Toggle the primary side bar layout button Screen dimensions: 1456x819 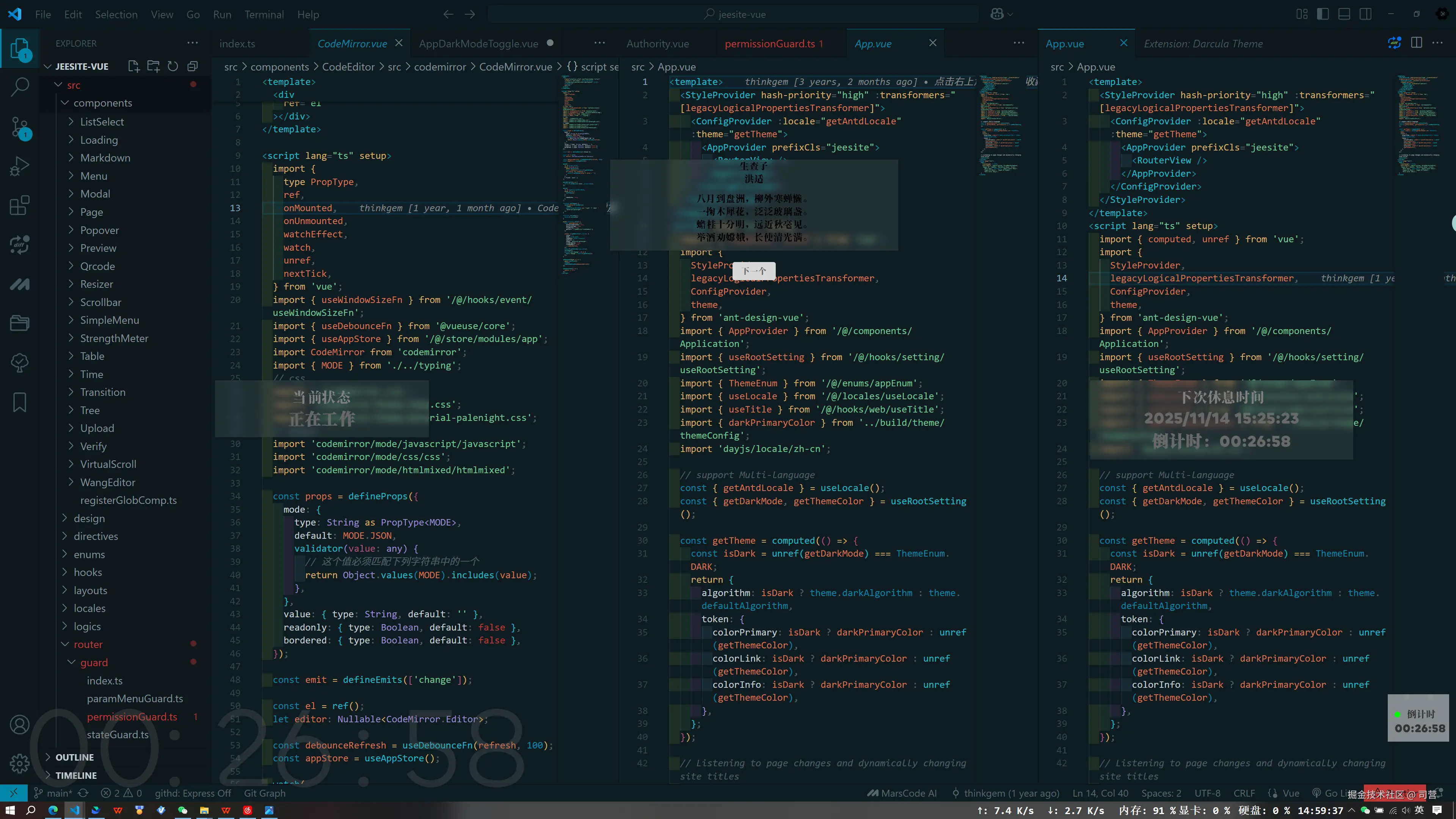point(1323,14)
